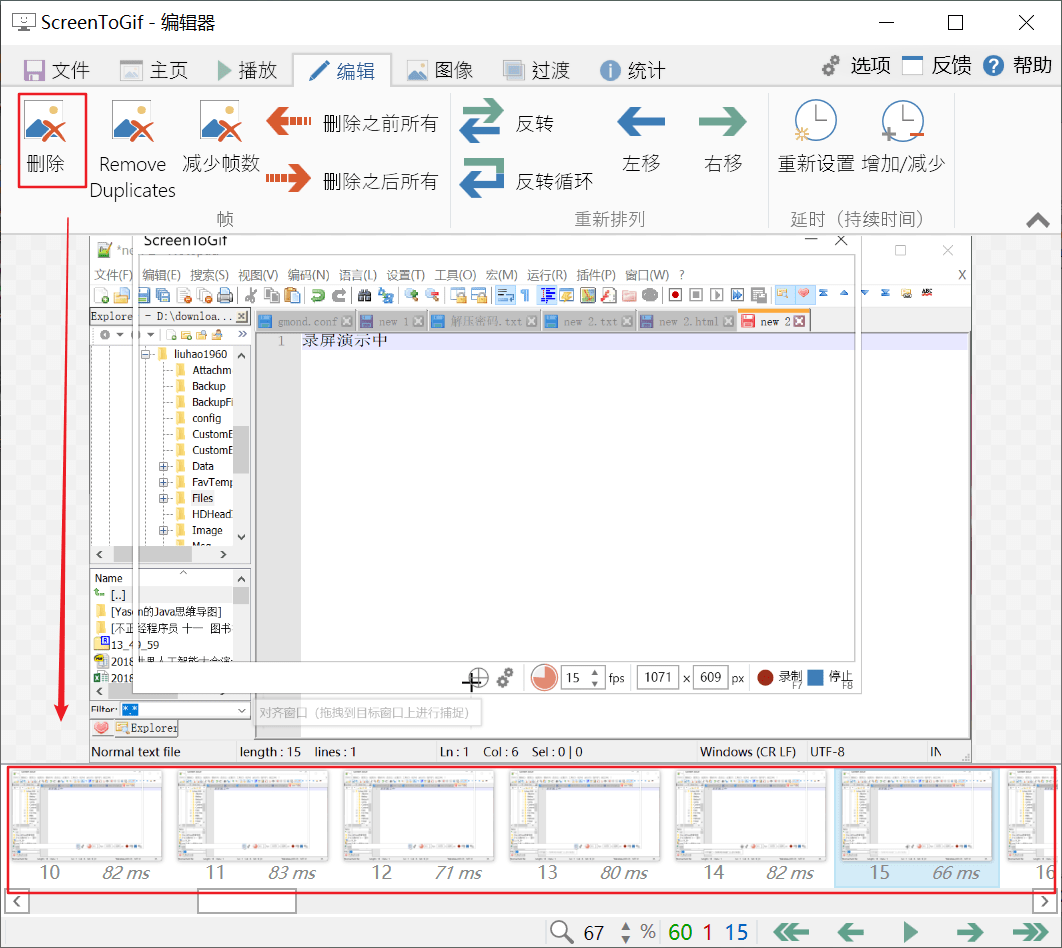
Task: Click 增加/减少 delay clock icon
Action: coord(903,121)
